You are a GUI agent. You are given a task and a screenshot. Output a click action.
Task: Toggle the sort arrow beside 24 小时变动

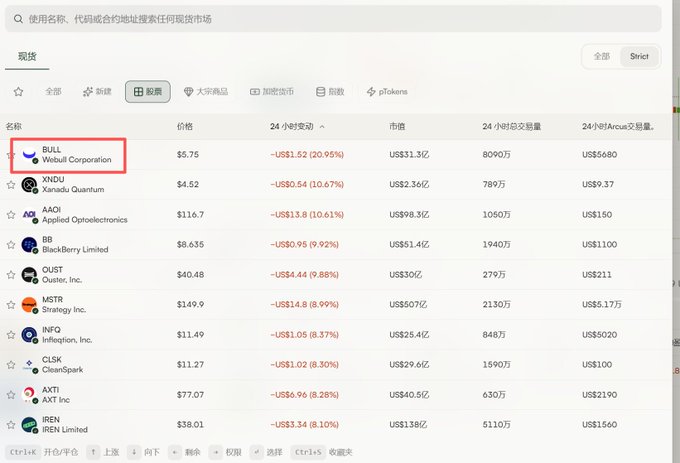[322, 127]
